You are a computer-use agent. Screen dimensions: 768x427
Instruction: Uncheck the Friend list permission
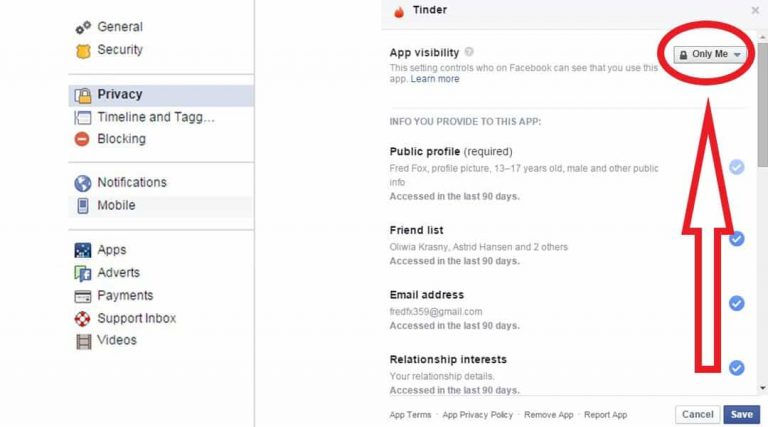point(736,239)
